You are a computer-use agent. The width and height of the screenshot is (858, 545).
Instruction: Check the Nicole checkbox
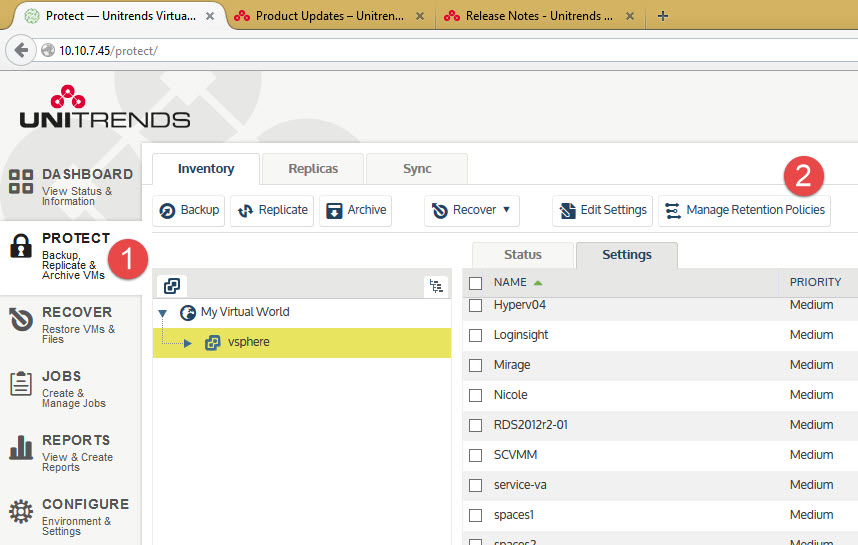click(476, 395)
